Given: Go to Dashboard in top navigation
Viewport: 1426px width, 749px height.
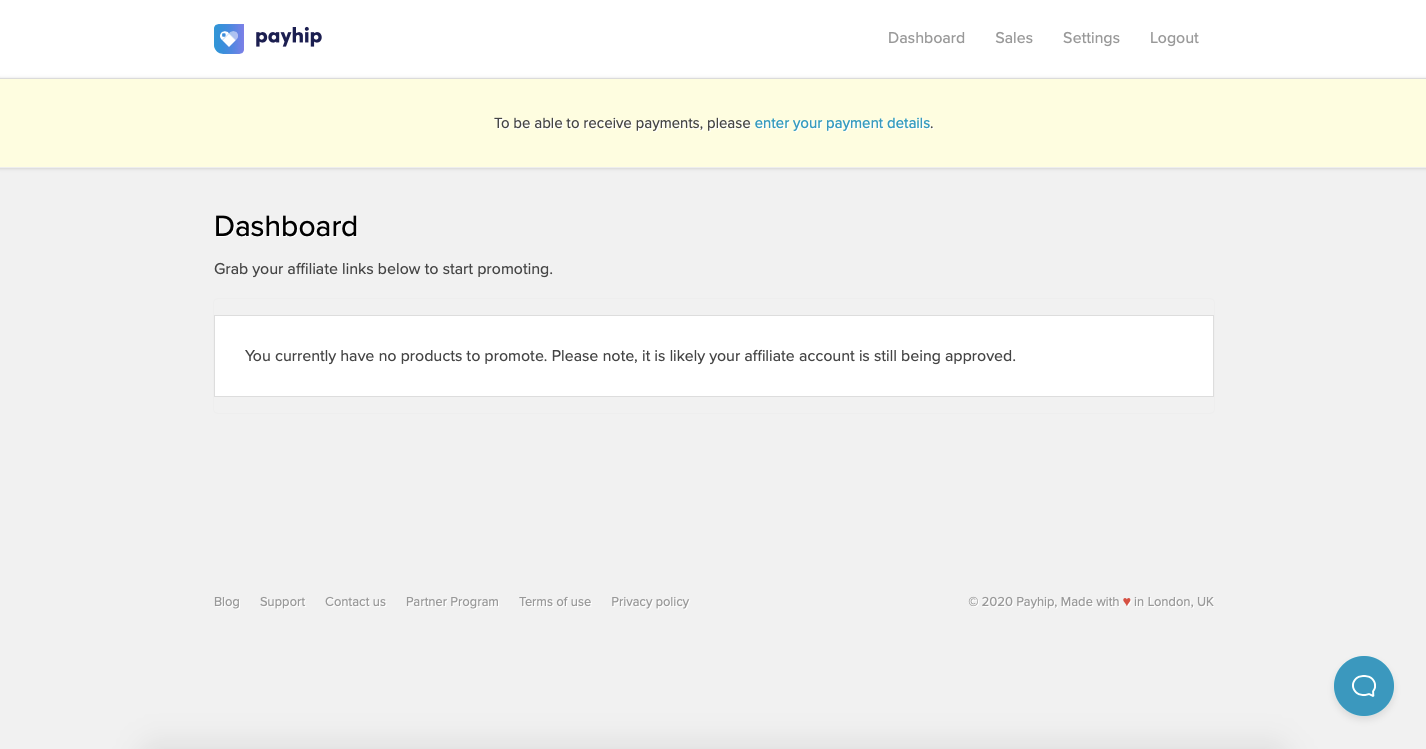Looking at the screenshot, I should pos(926,38).
